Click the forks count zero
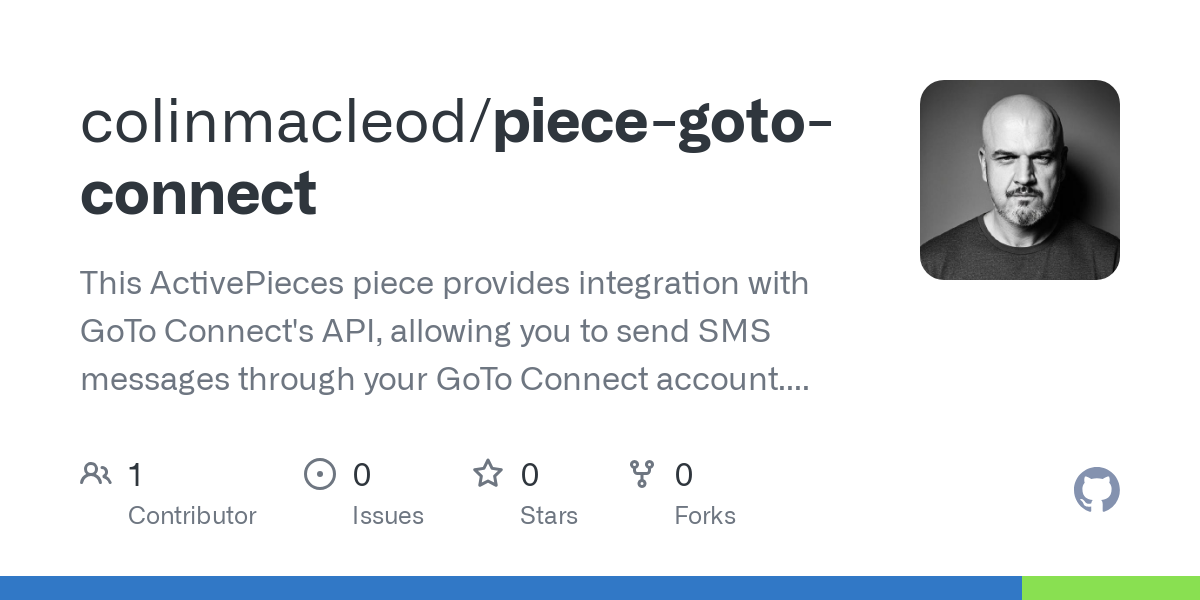The width and height of the screenshot is (1200, 600). pyautogui.click(x=684, y=474)
